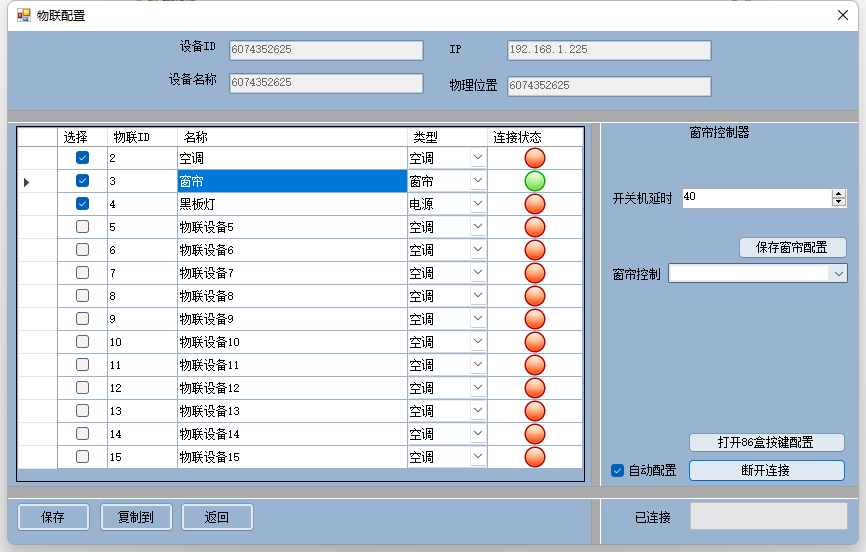Click the 设备名称 text field
Screen dimensions: 866x552
tap(326, 83)
